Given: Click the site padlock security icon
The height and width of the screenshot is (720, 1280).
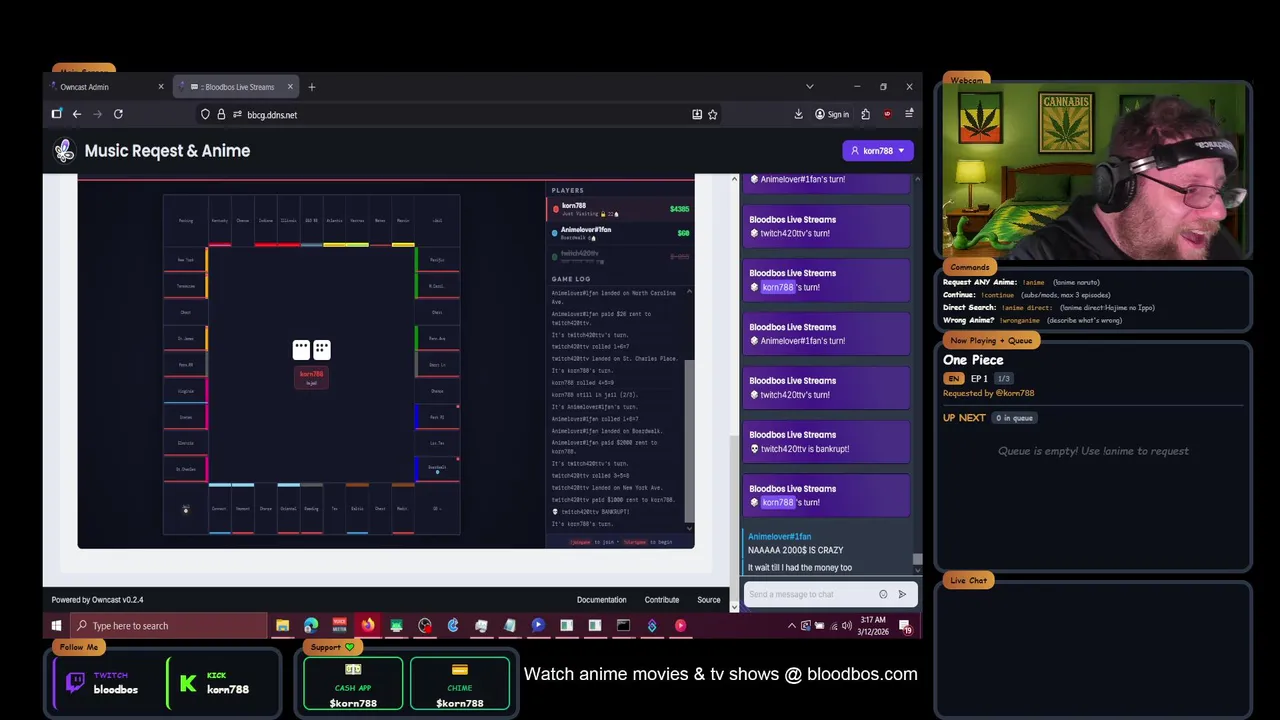Looking at the screenshot, I should click(x=221, y=115).
